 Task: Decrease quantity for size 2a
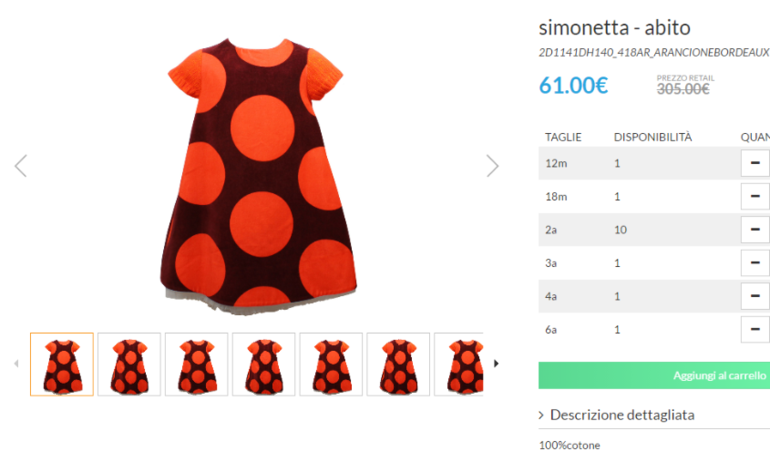[754, 230]
